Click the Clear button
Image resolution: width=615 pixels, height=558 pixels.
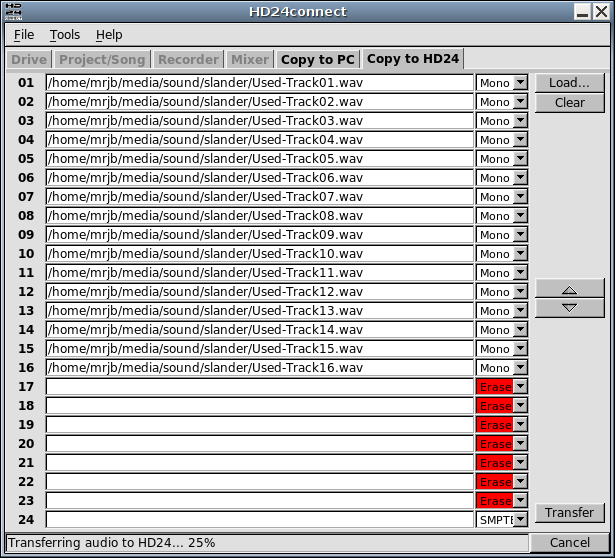click(x=569, y=103)
